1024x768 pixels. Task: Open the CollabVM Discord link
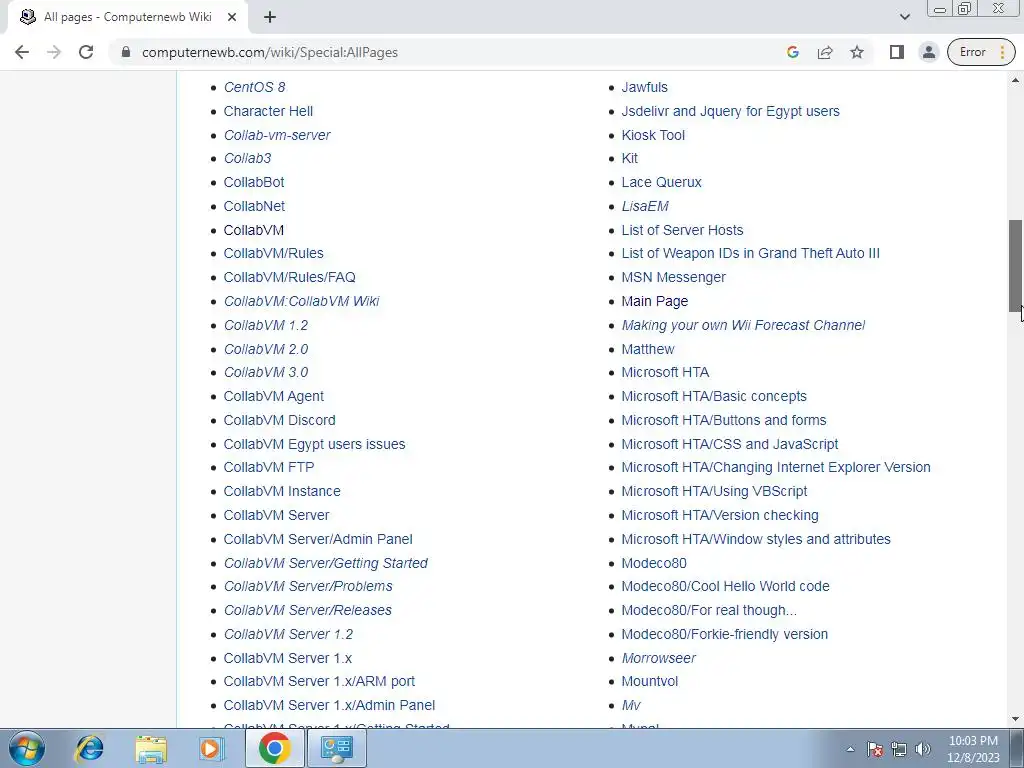[280, 420]
